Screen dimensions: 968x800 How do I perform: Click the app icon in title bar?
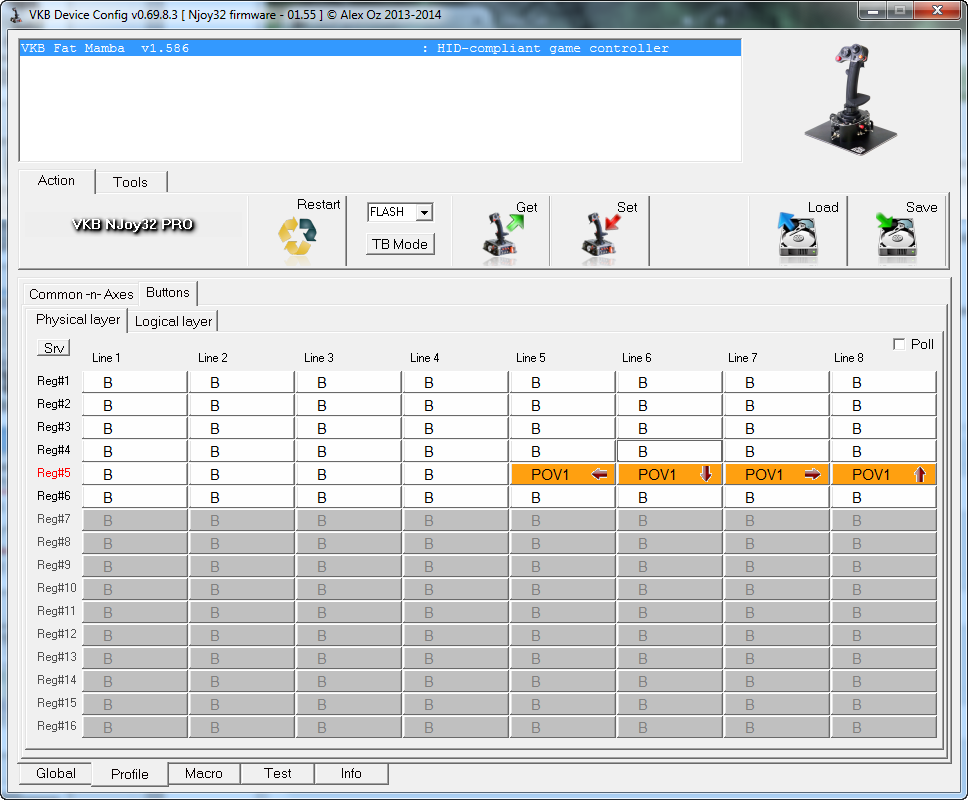click(17, 14)
